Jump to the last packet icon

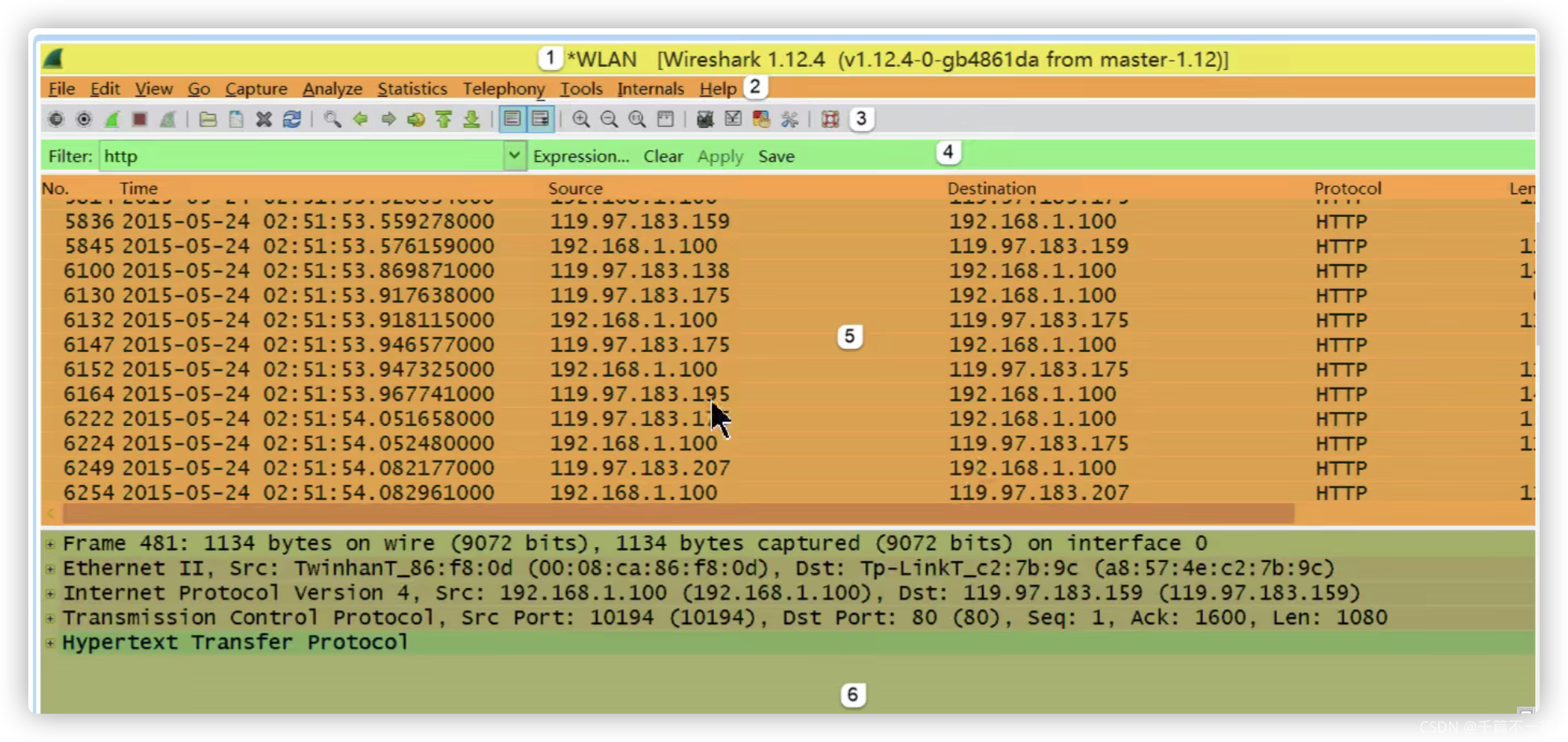click(472, 119)
